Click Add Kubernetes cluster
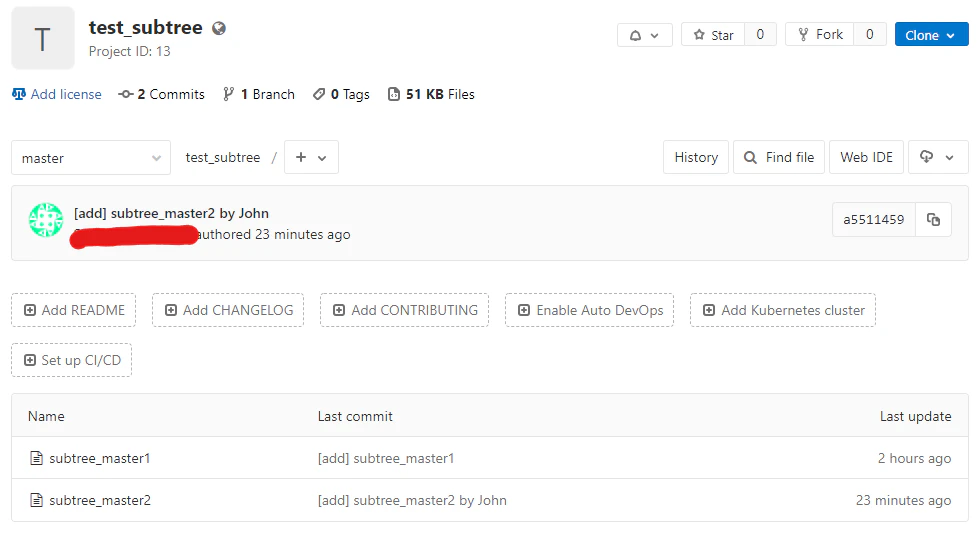Screen dimensions: 979x536 [x=783, y=310]
